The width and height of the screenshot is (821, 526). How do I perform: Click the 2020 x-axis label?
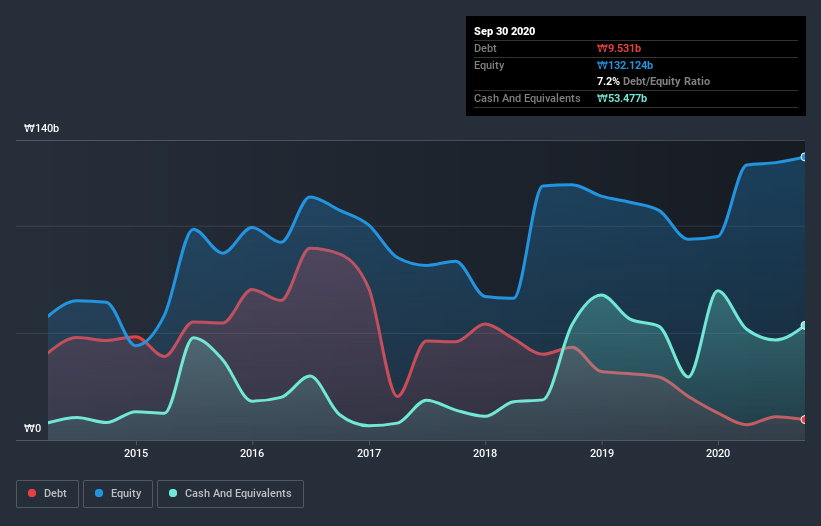click(x=718, y=453)
